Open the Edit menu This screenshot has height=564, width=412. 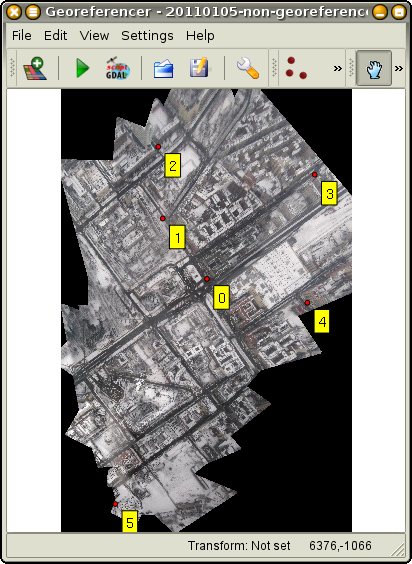pyautogui.click(x=55, y=36)
